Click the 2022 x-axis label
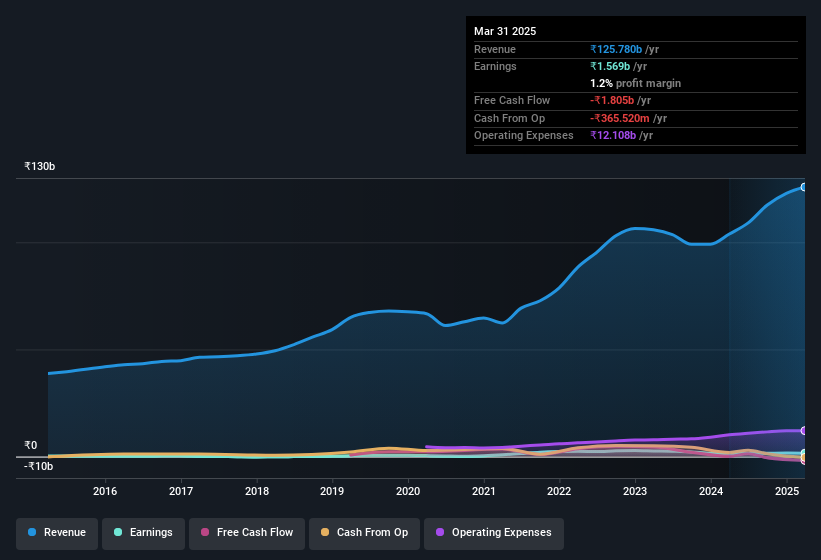The image size is (821, 560). (x=559, y=491)
